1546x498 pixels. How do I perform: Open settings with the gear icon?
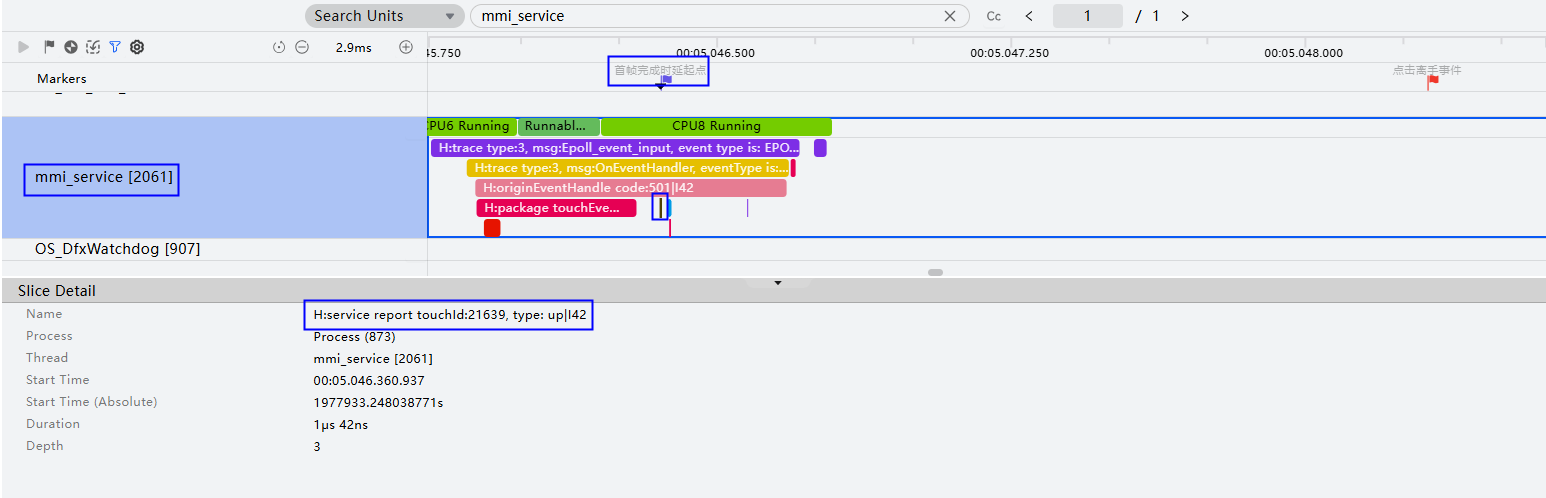137,47
